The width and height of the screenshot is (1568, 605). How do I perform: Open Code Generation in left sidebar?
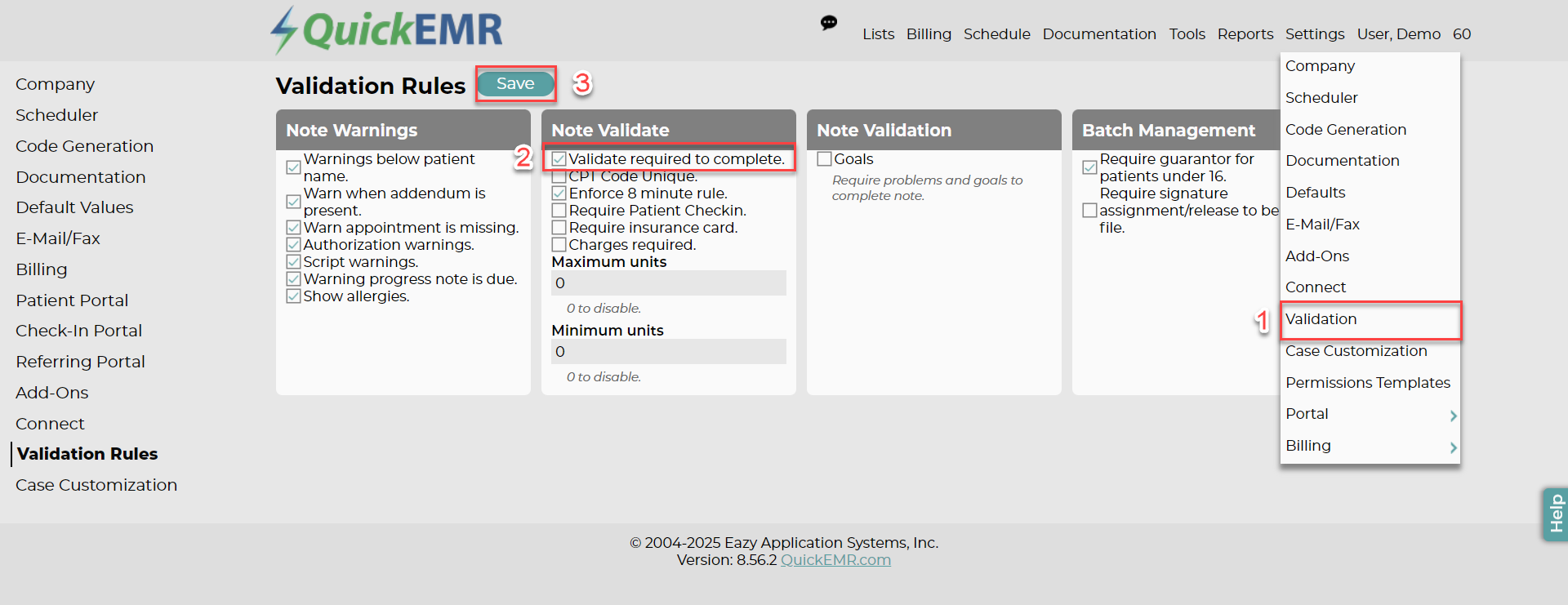click(85, 146)
